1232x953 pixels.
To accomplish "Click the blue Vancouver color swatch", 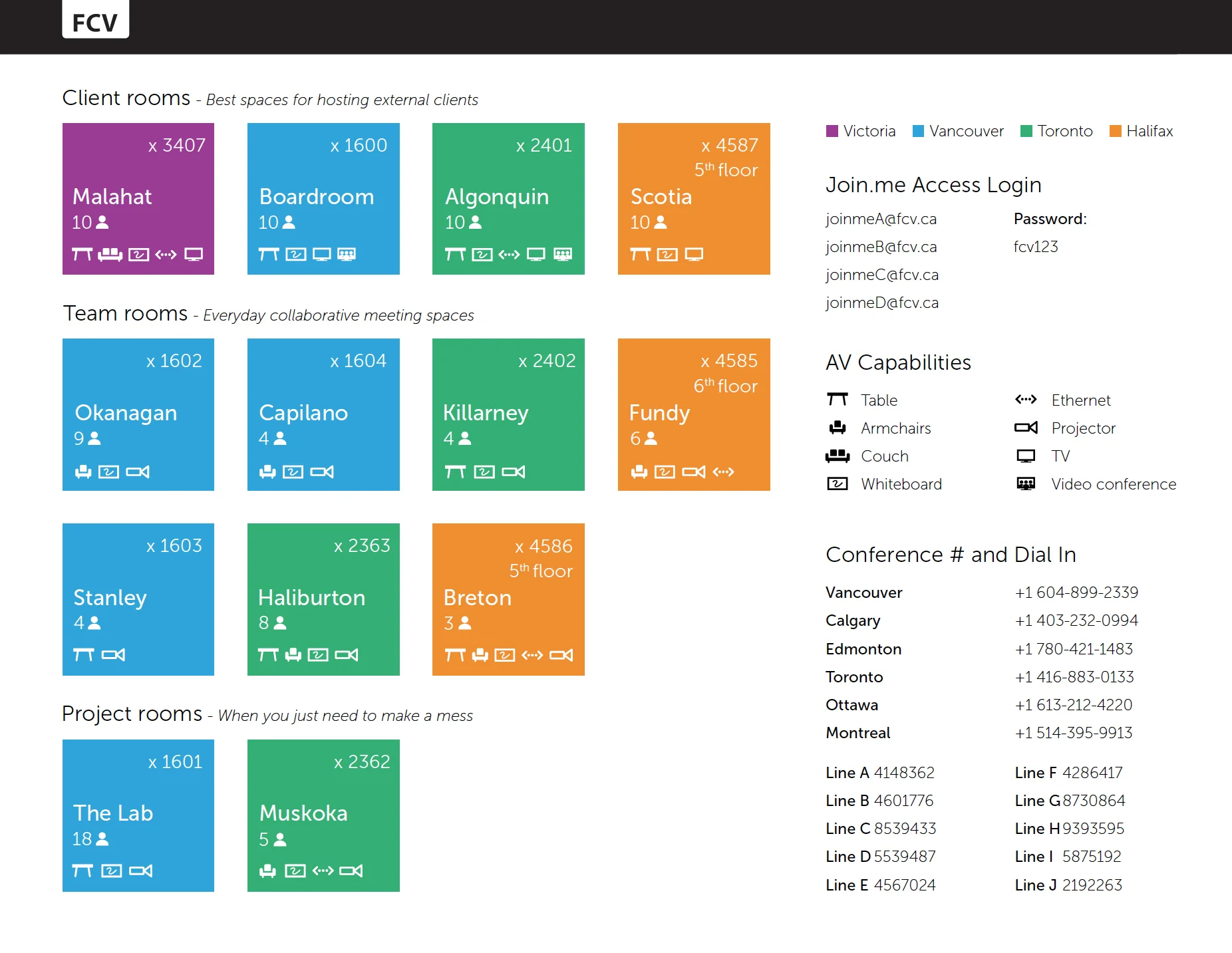I will 918,131.
